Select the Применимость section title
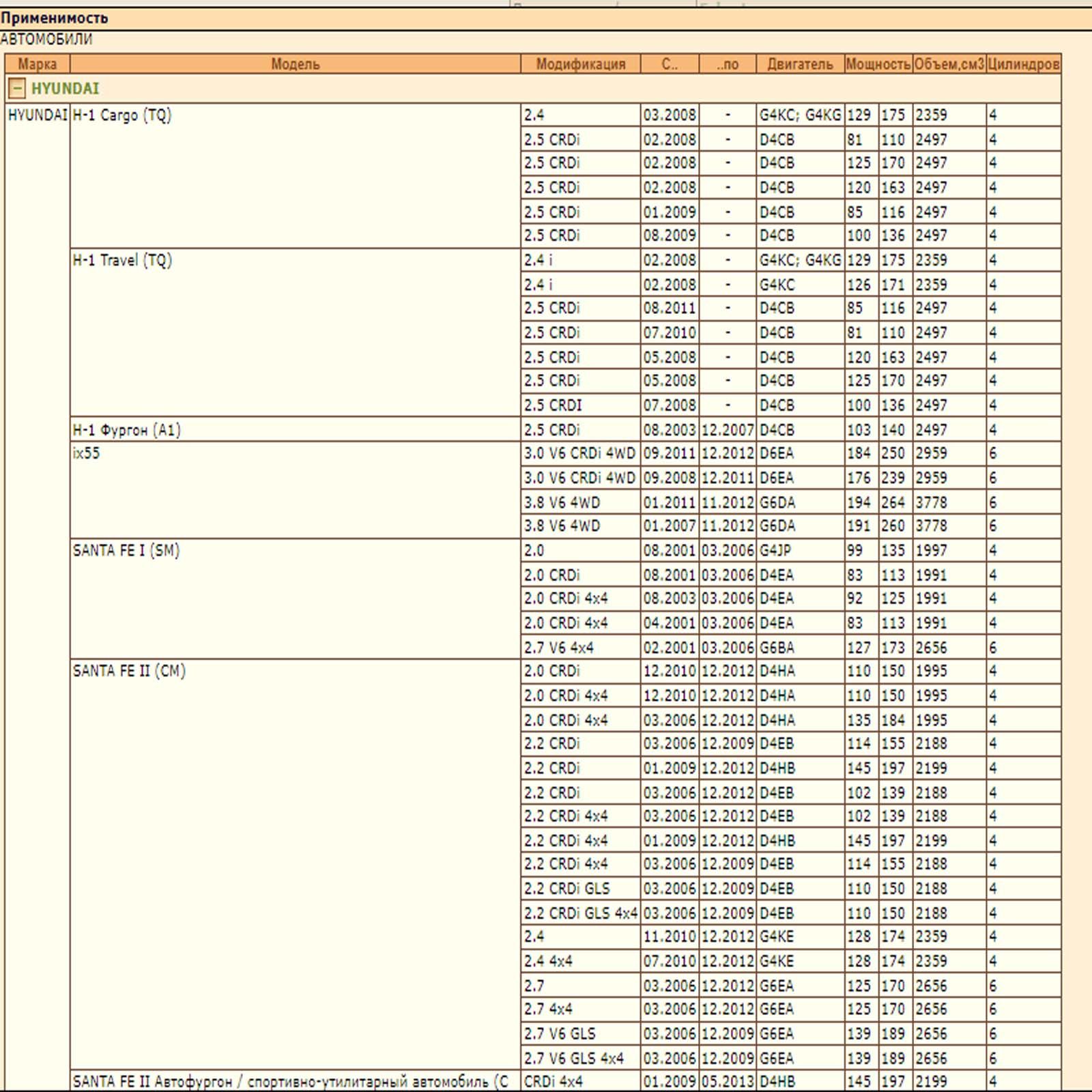 (x=55, y=18)
